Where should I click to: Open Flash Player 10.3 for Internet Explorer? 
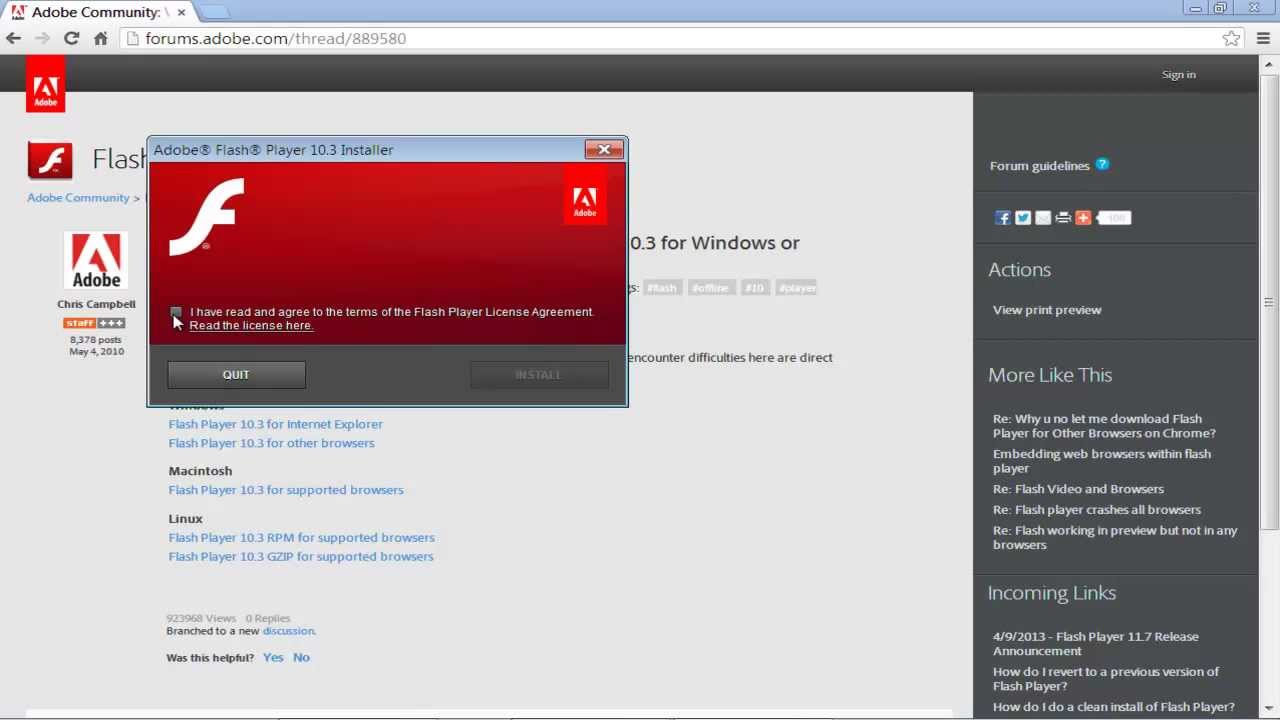click(x=276, y=424)
